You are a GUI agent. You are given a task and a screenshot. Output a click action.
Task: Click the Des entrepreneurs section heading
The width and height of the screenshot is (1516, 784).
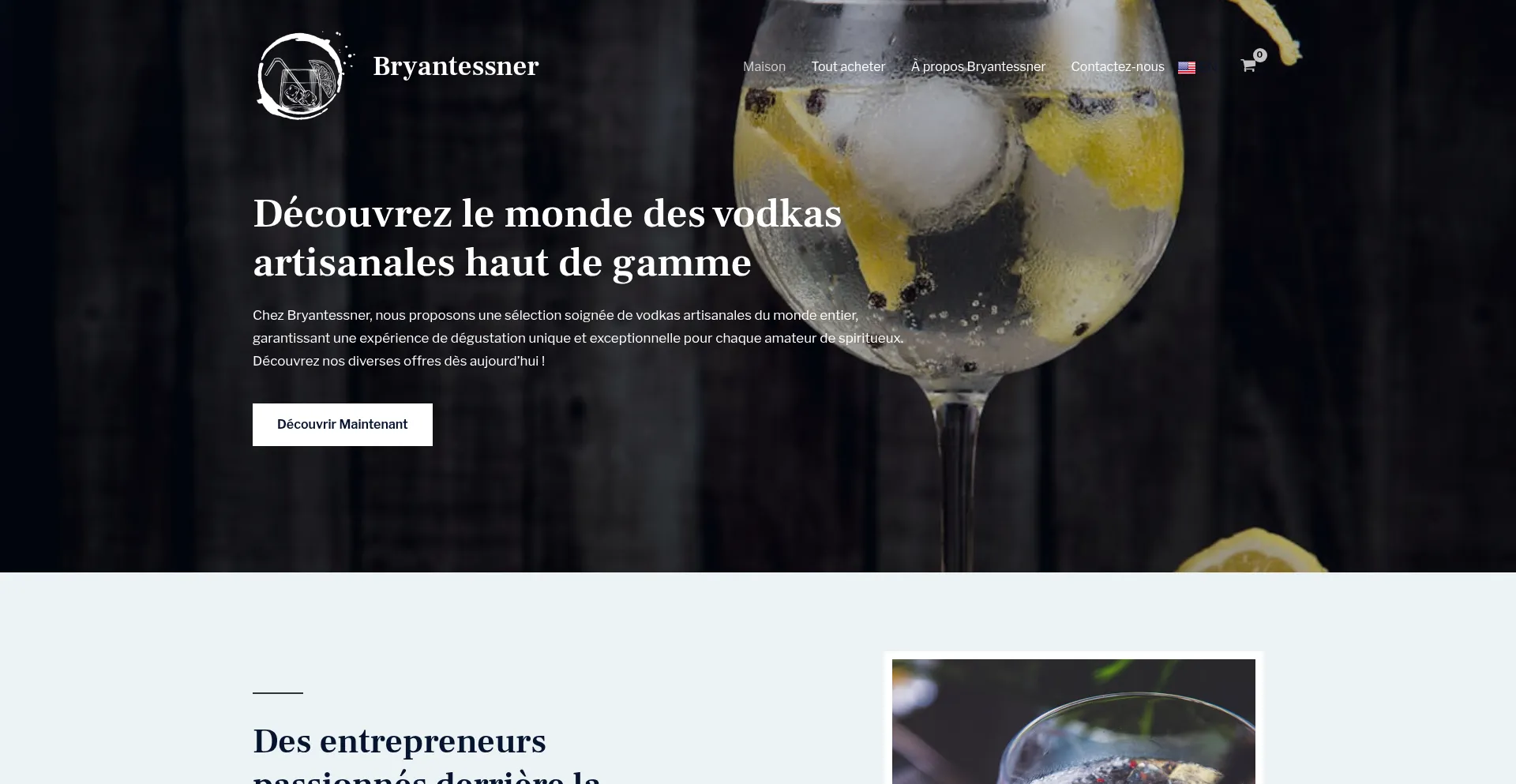click(x=426, y=754)
